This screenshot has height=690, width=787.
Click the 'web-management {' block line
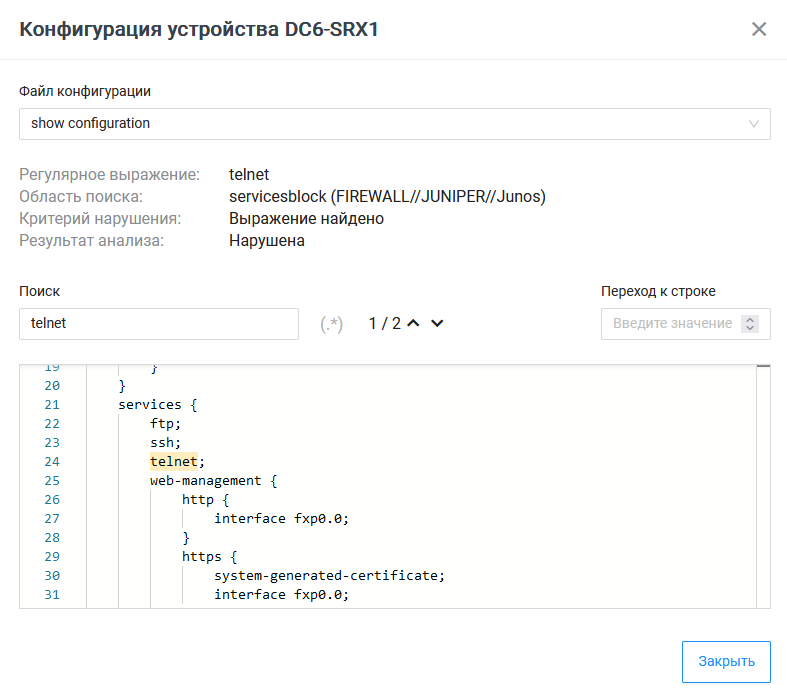pos(213,480)
